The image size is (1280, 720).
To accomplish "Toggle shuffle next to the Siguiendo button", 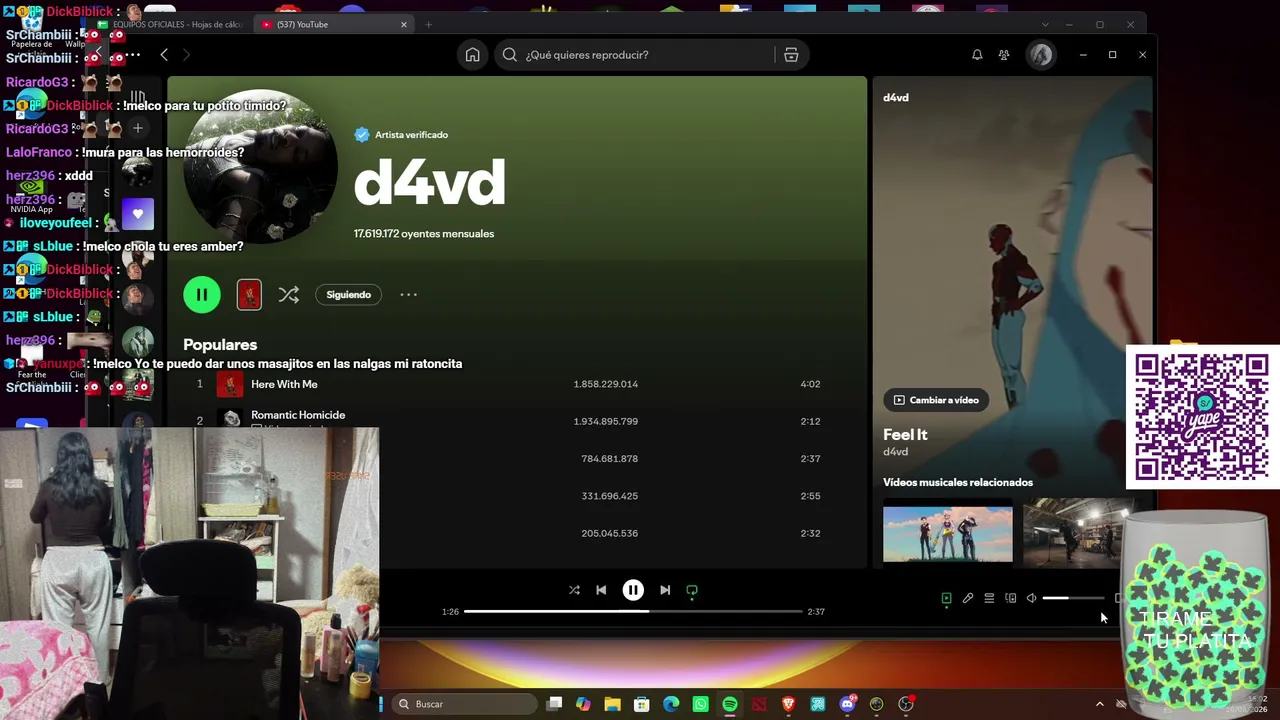I will click(289, 294).
